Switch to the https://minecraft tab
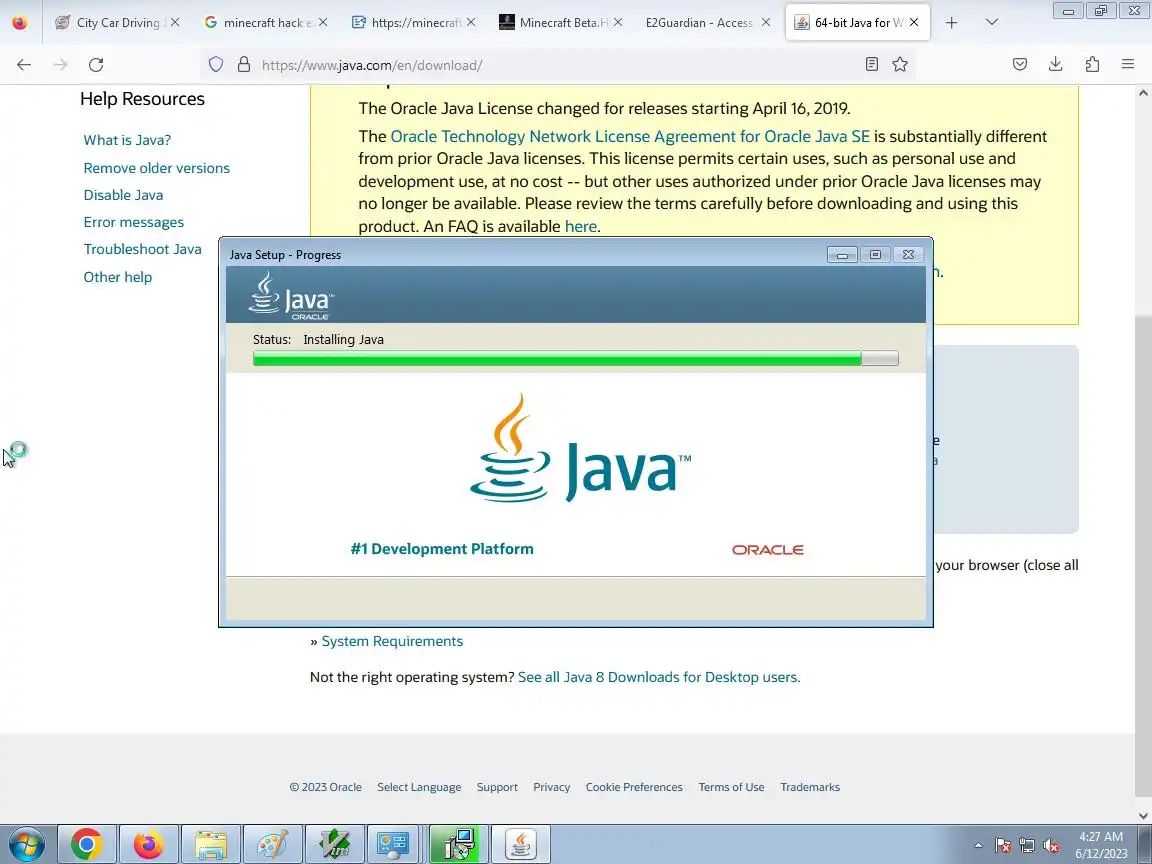Image resolution: width=1152 pixels, height=864 pixels. coord(412,22)
